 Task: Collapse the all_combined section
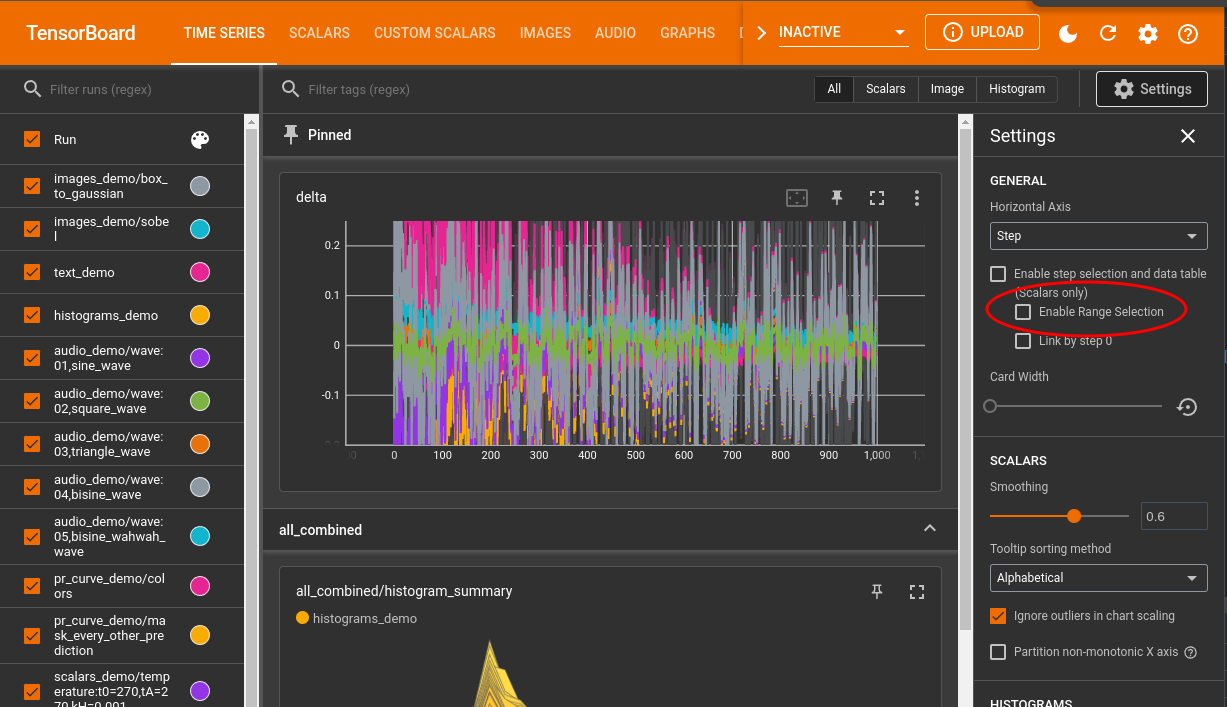[929, 528]
